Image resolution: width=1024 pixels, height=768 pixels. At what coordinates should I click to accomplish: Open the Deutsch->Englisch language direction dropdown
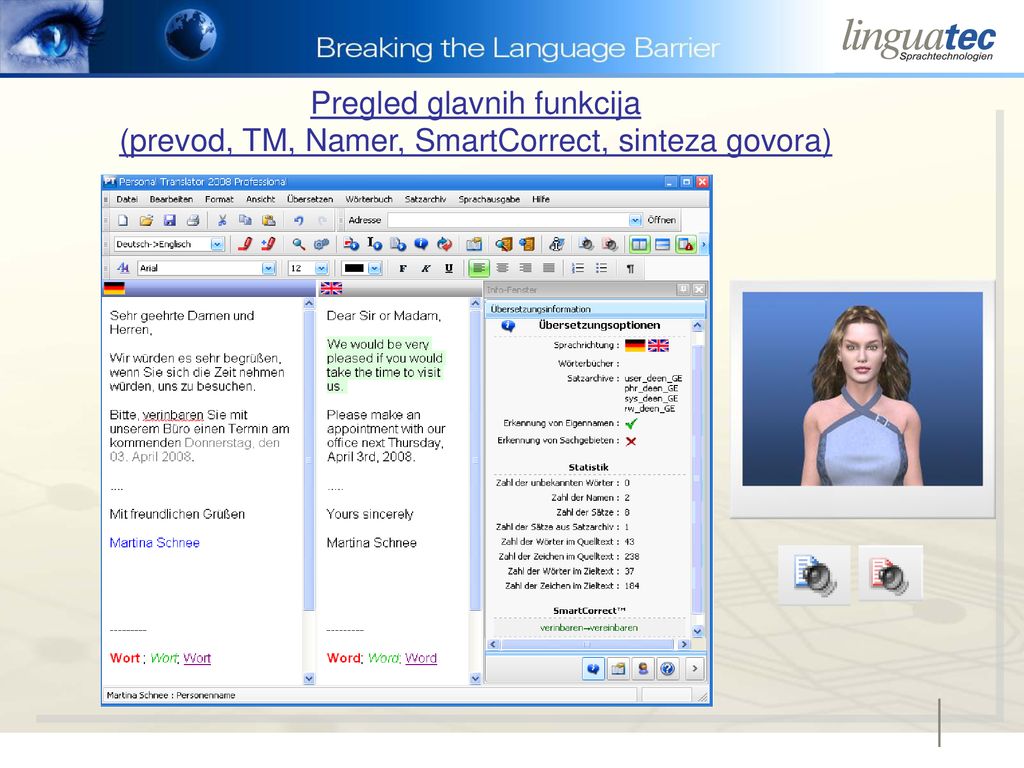pos(217,244)
